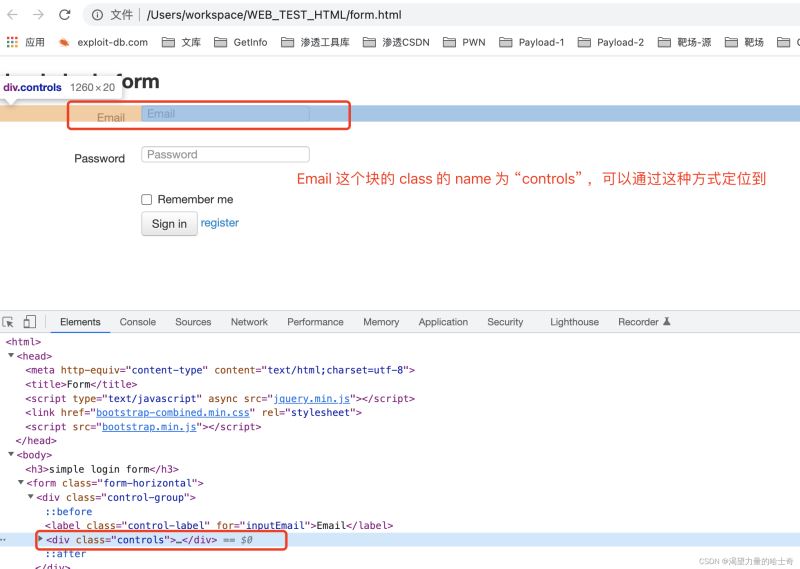Toggle the device toolbar icon
Viewport: 800px width, 569px height.
29,322
